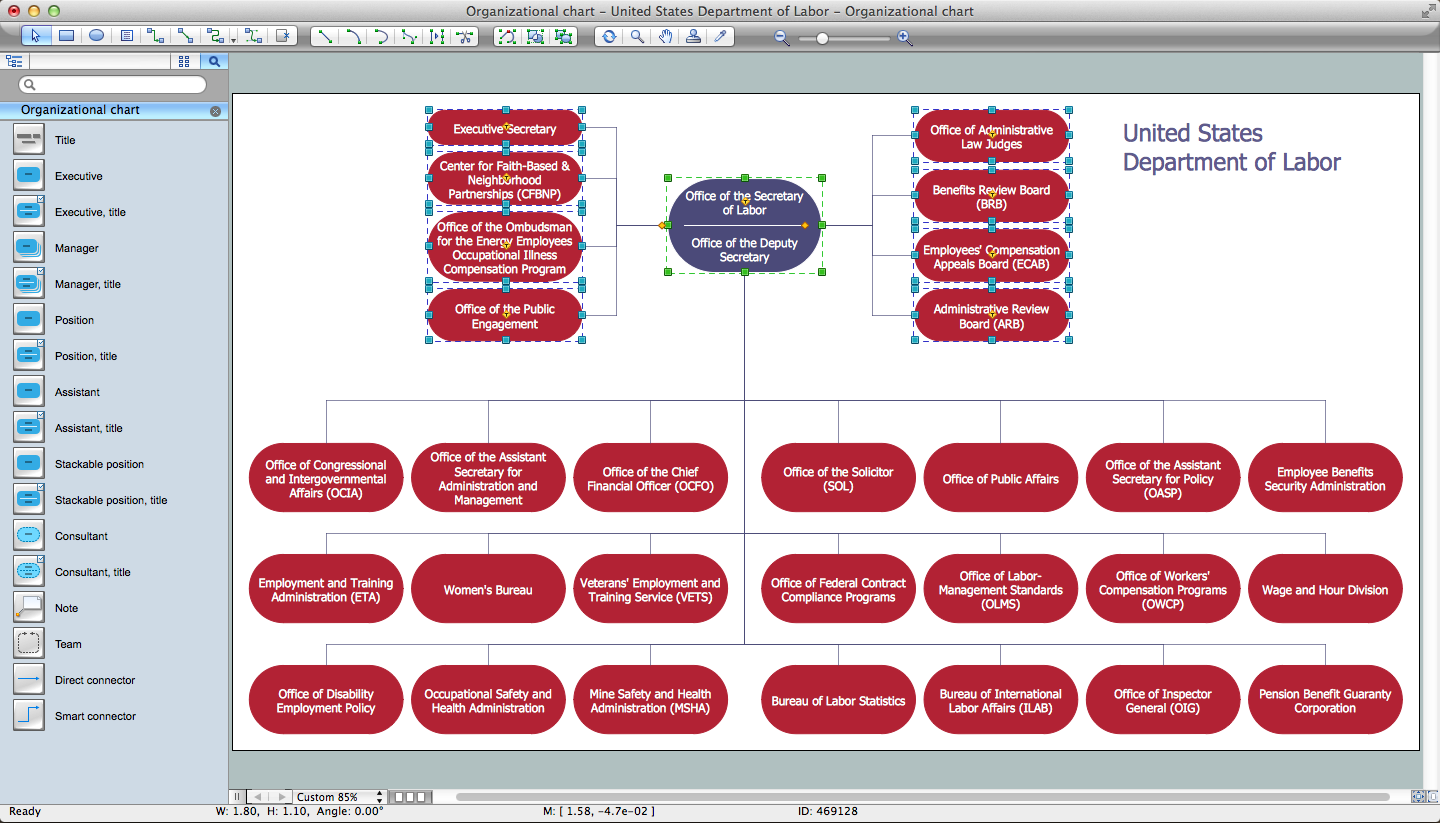The height and width of the screenshot is (823, 1440).
Task: Select the Women's Bureau box
Action: (x=488, y=589)
